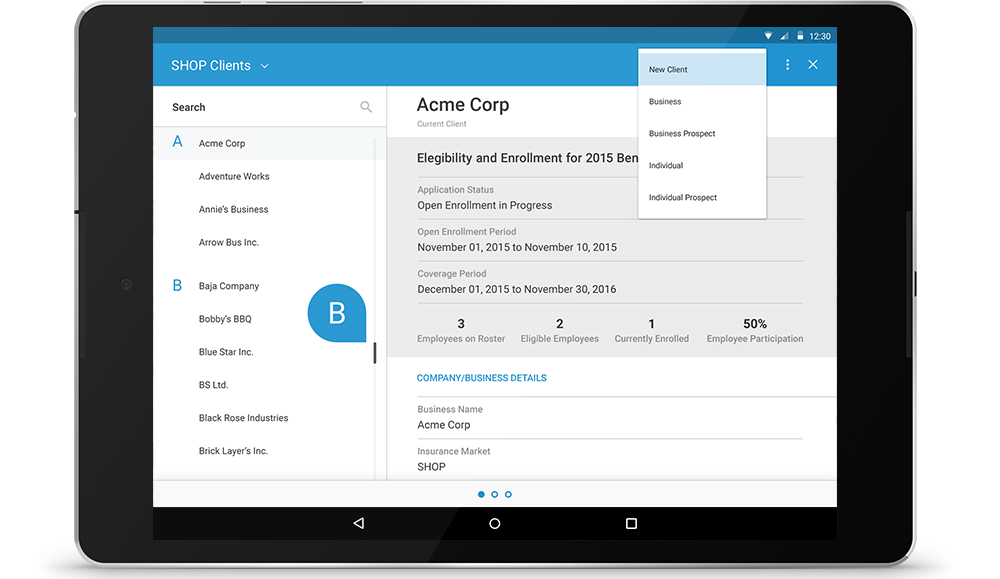Click the Insurance Market value SHOP
1000x579 pixels.
coord(431,467)
